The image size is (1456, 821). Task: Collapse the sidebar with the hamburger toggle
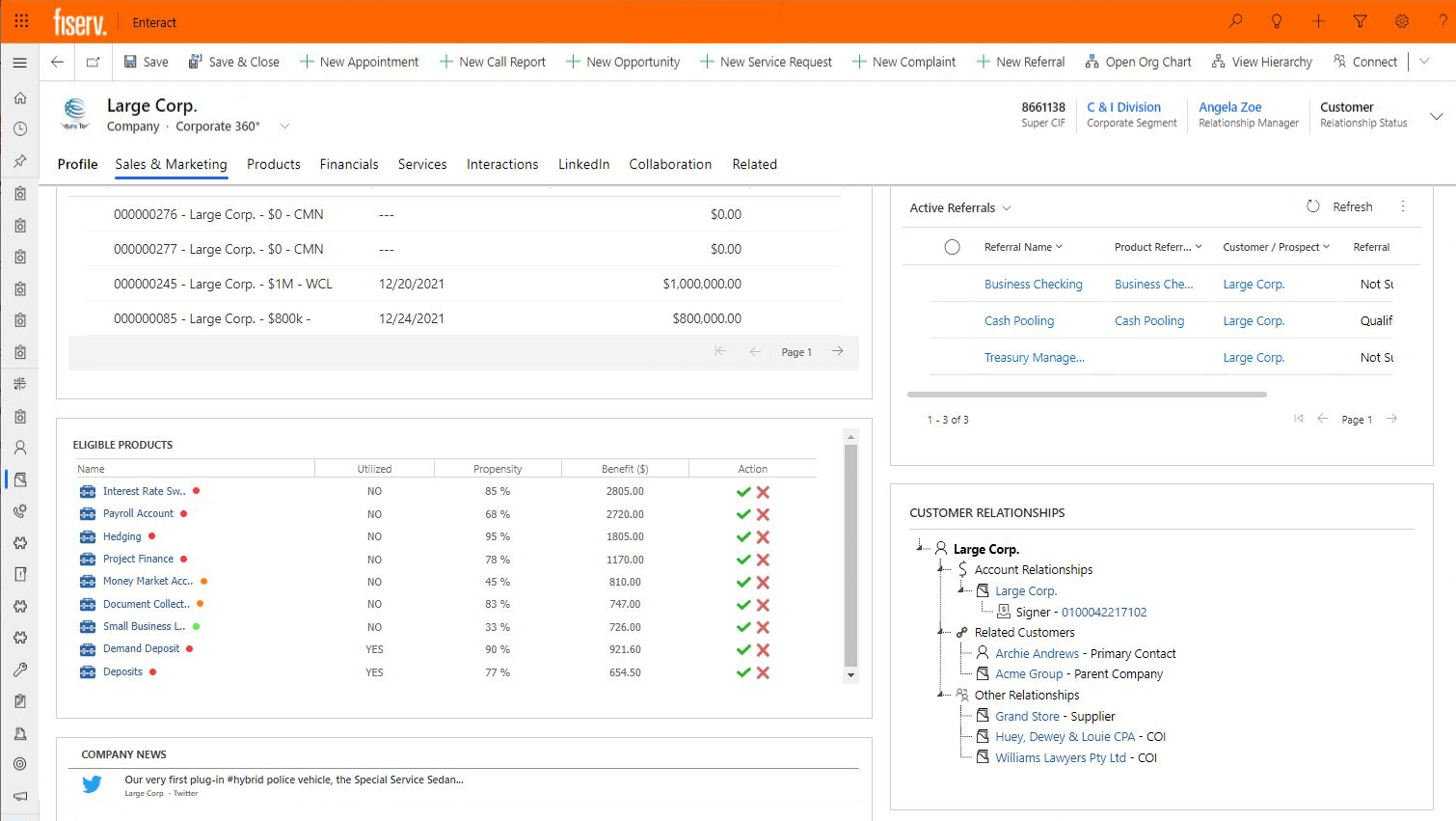(x=21, y=61)
